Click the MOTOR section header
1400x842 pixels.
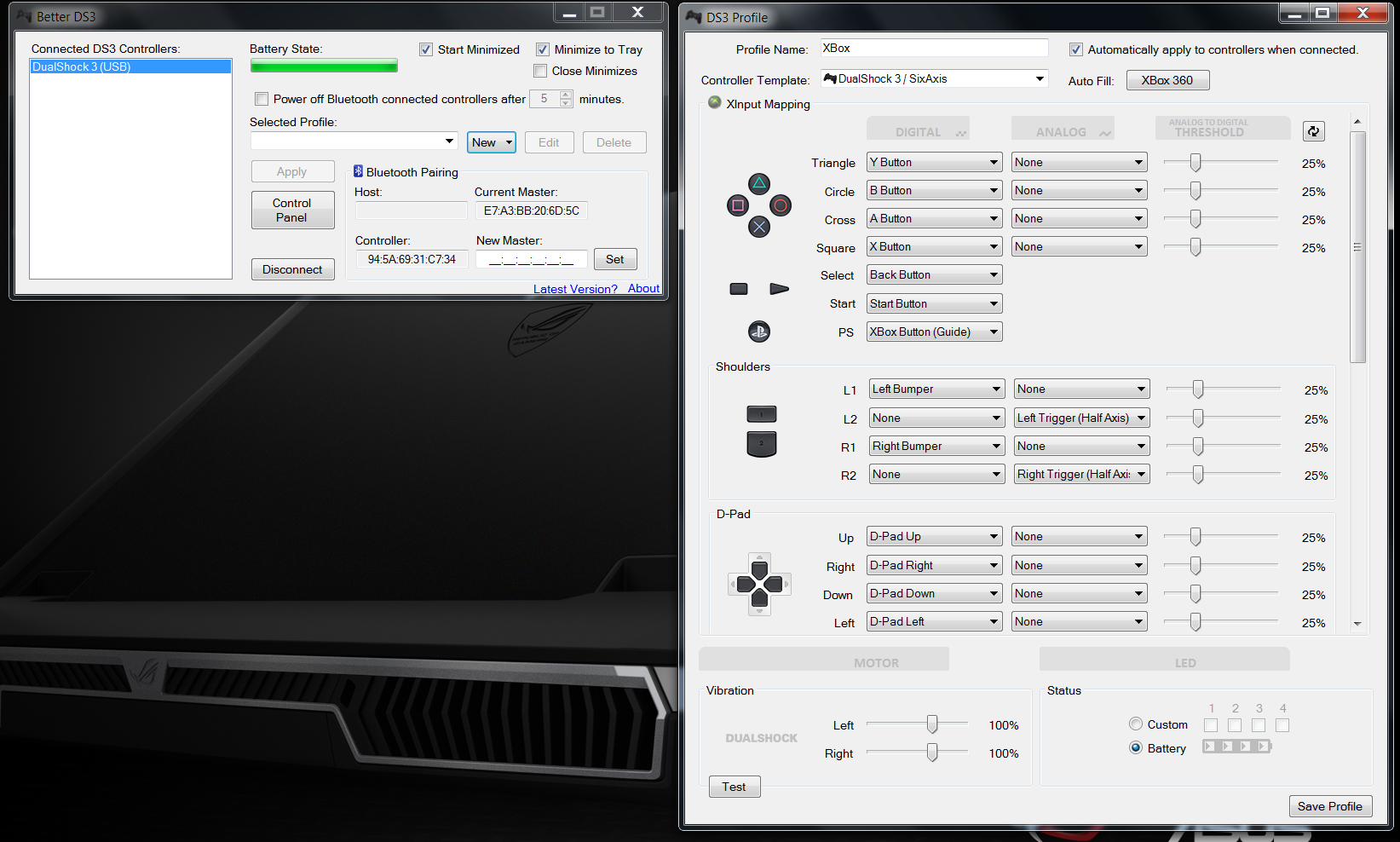(824, 659)
